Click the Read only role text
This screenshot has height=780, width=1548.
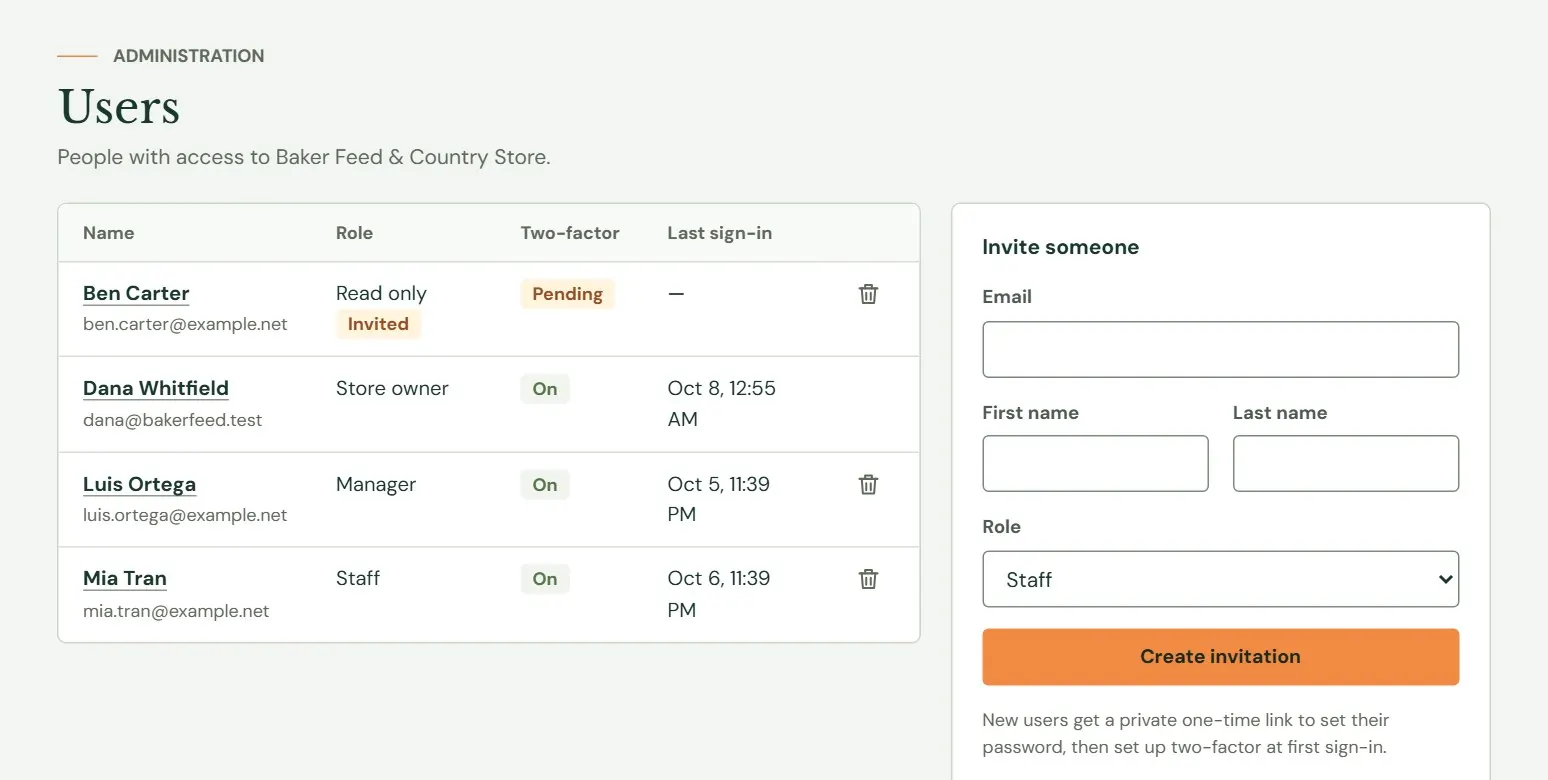point(381,293)
